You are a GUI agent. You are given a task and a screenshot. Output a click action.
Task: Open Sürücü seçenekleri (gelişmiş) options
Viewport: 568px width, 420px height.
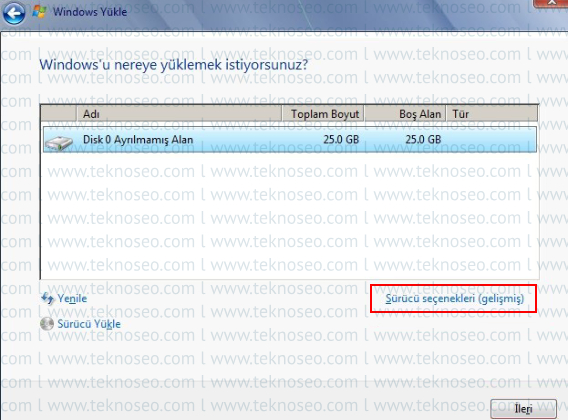click(x=454, y=299)
